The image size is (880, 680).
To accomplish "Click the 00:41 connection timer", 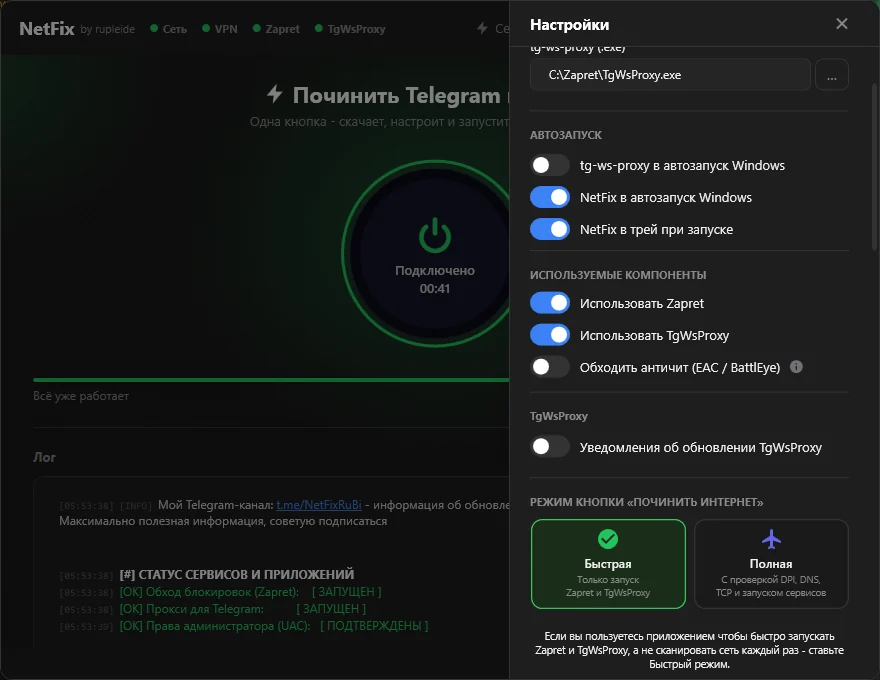I will click(435, 288).
